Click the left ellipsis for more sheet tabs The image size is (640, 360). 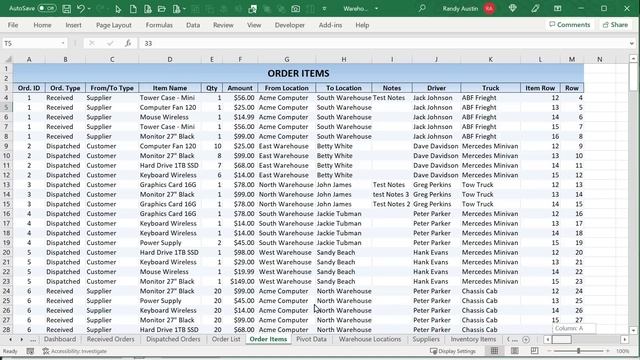coord(33,340)
